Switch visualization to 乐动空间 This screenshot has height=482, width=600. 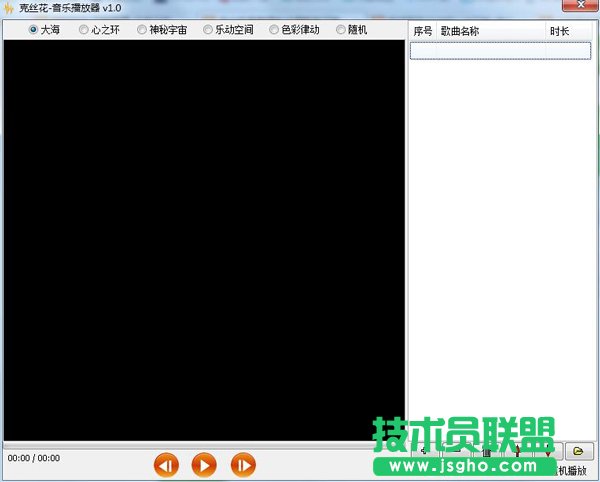pos(228,29)
